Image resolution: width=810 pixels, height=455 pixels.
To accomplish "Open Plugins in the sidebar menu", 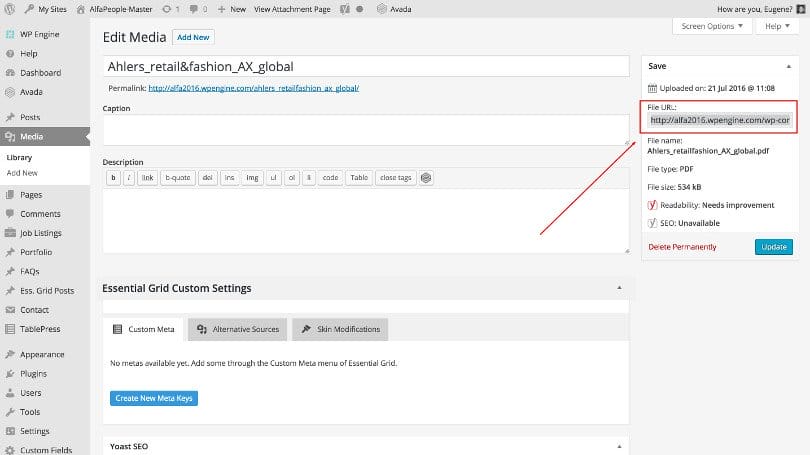I will [x=33, y=373].
